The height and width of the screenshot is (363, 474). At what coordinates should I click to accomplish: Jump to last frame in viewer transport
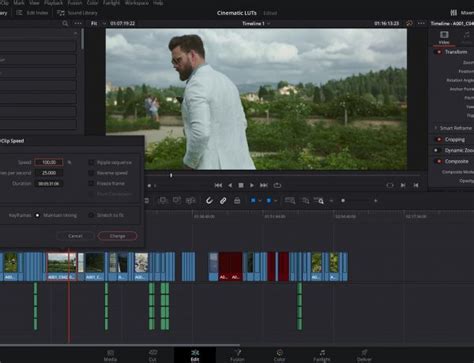pyautogui.click(x=264, y=185)
